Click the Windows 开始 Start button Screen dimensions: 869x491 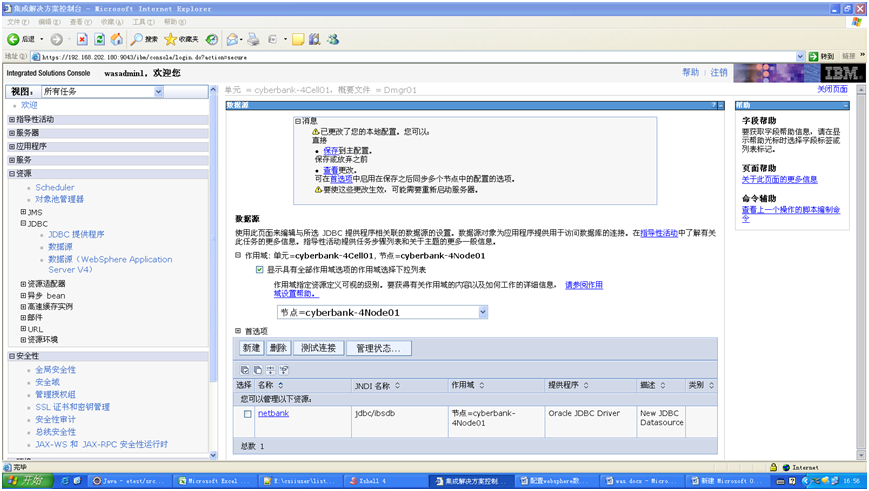(x=28, y=480)
